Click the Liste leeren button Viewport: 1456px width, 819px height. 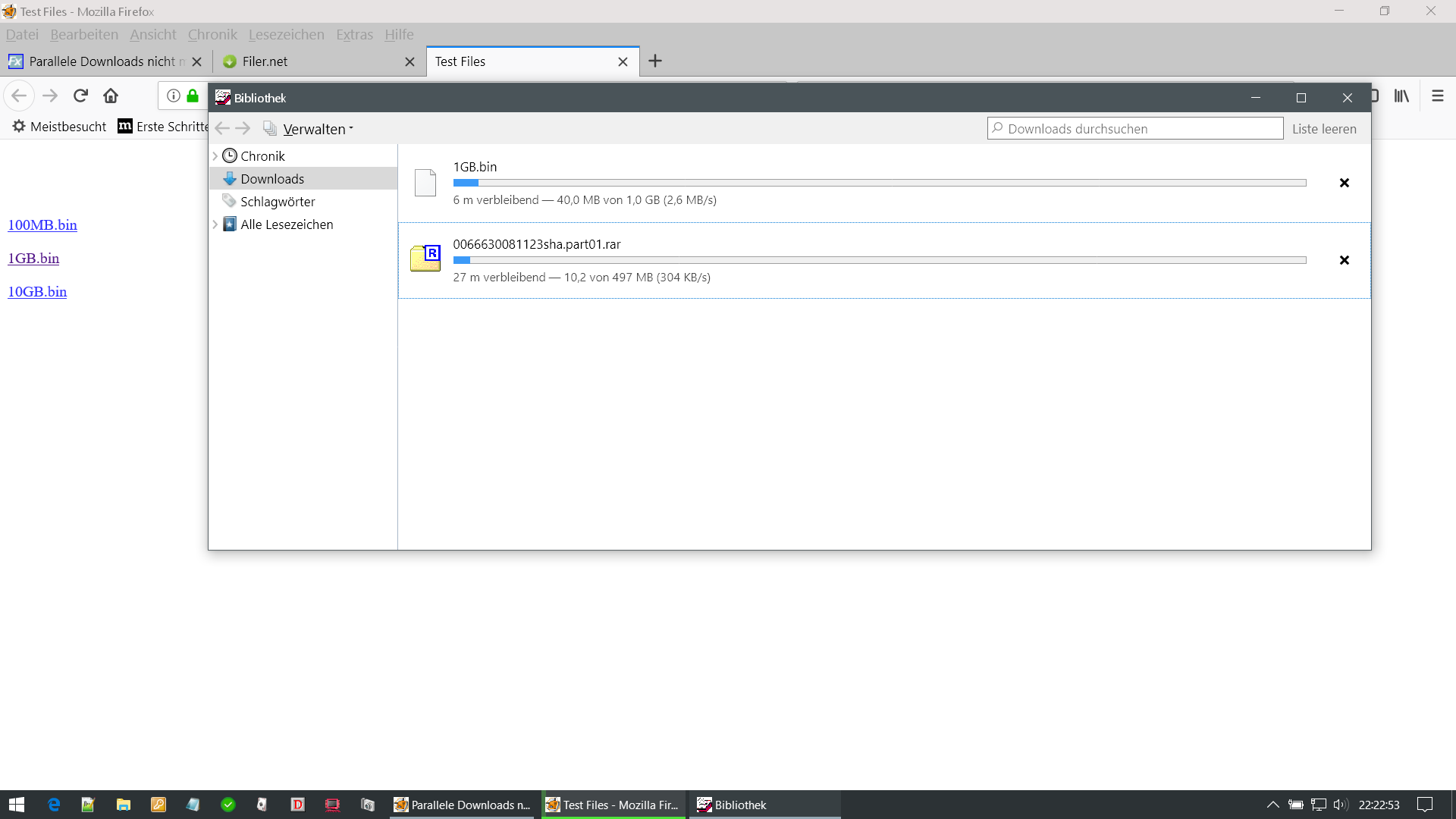point(1324,129)
